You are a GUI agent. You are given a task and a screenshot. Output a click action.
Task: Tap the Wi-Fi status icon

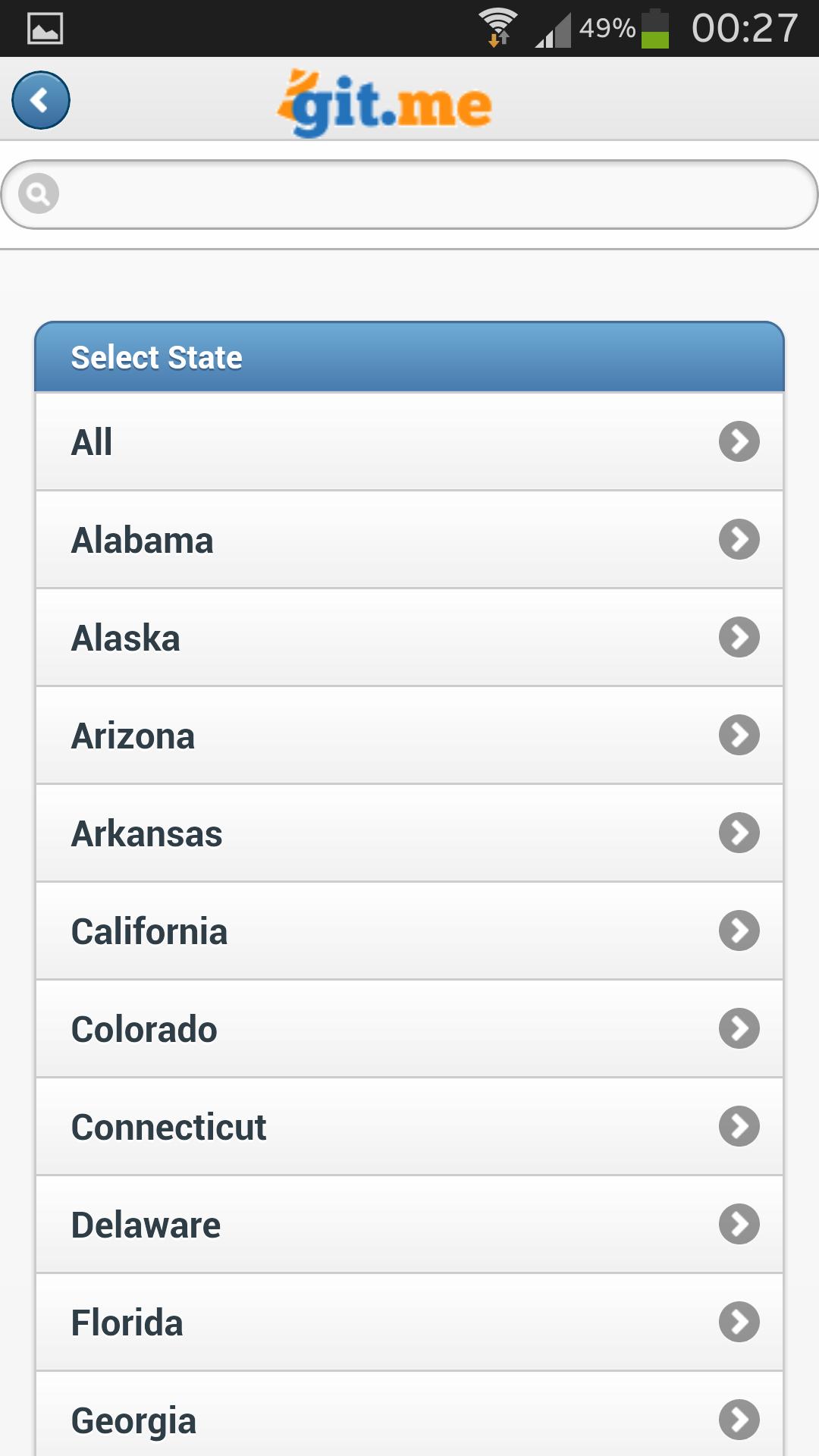pyautogui.click(x=497, y=28)
